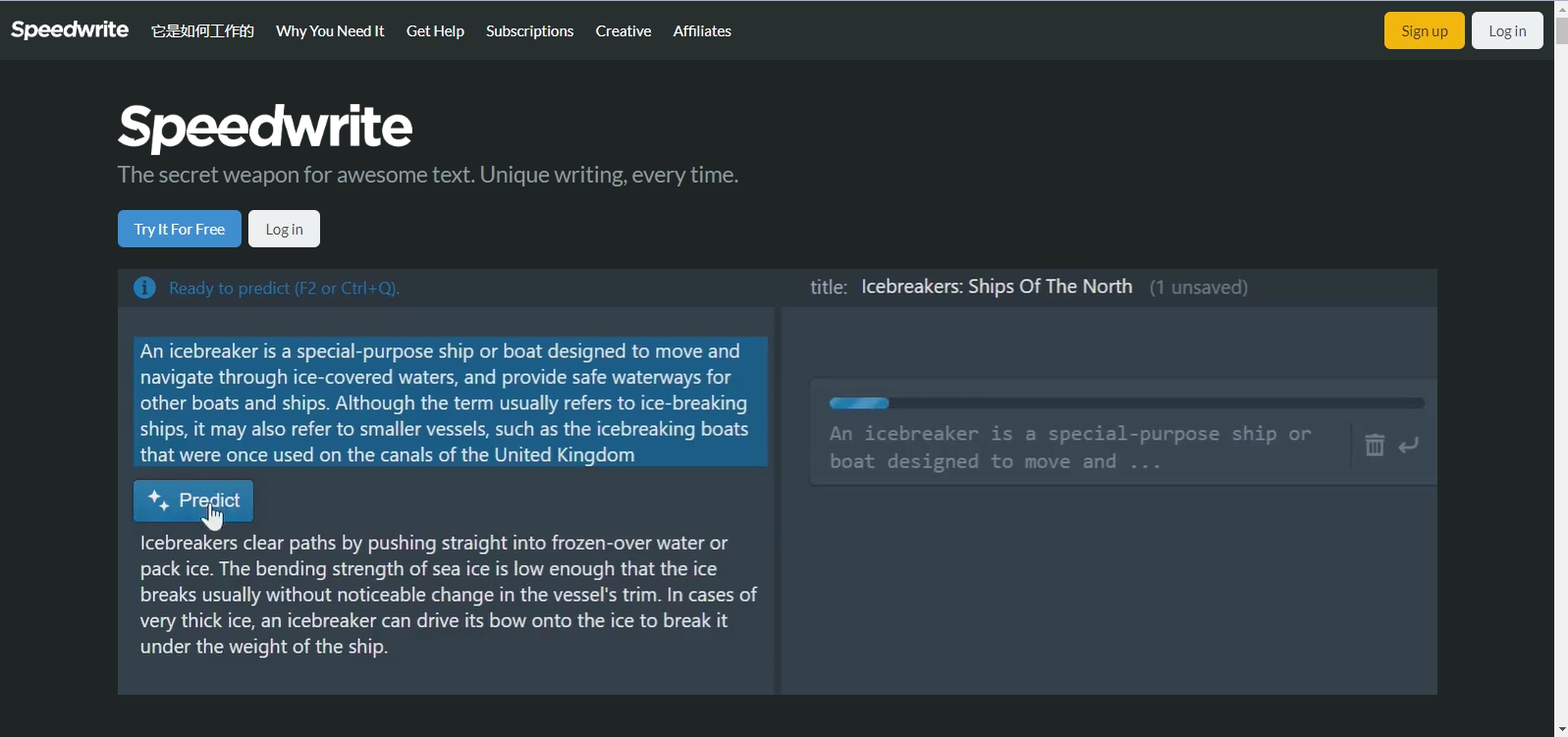This screenshot has width=1568, height=737.
Task: Click the Log in button in the top navbar
Action: point(1507,30)
